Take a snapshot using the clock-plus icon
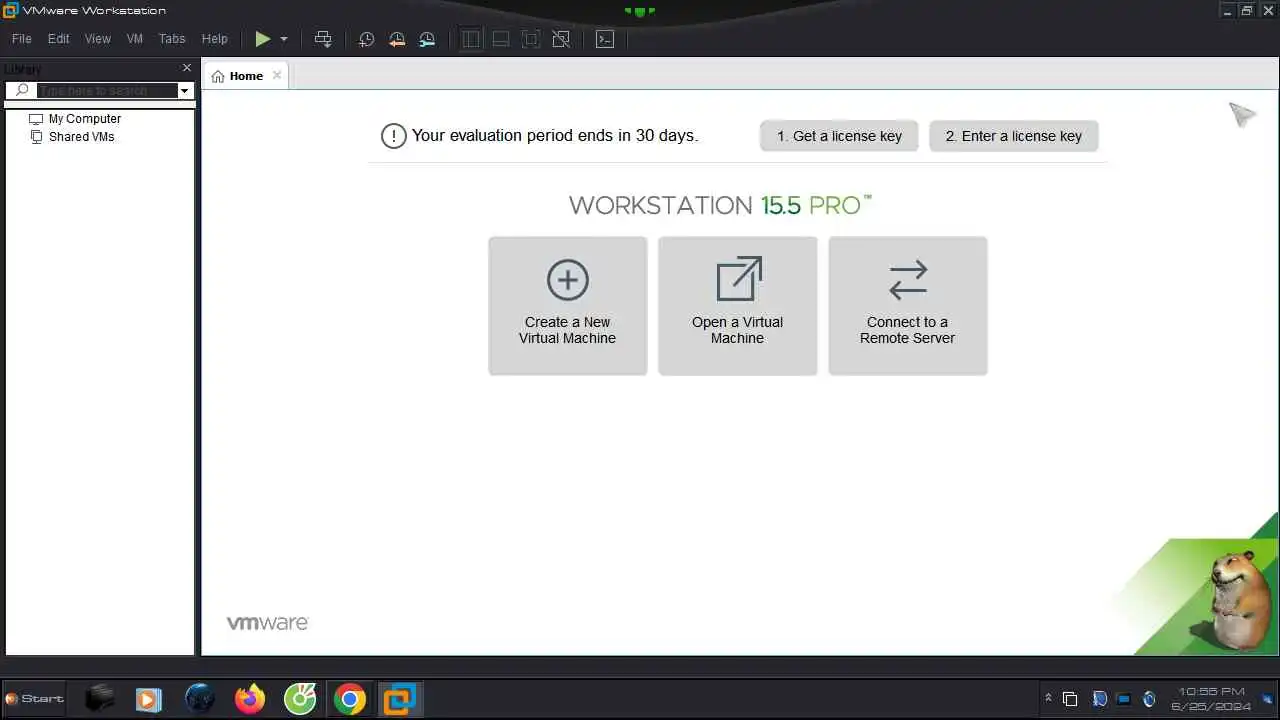Screen dimensions: 1280x720 pyautogui.click(x=367, y=39)
